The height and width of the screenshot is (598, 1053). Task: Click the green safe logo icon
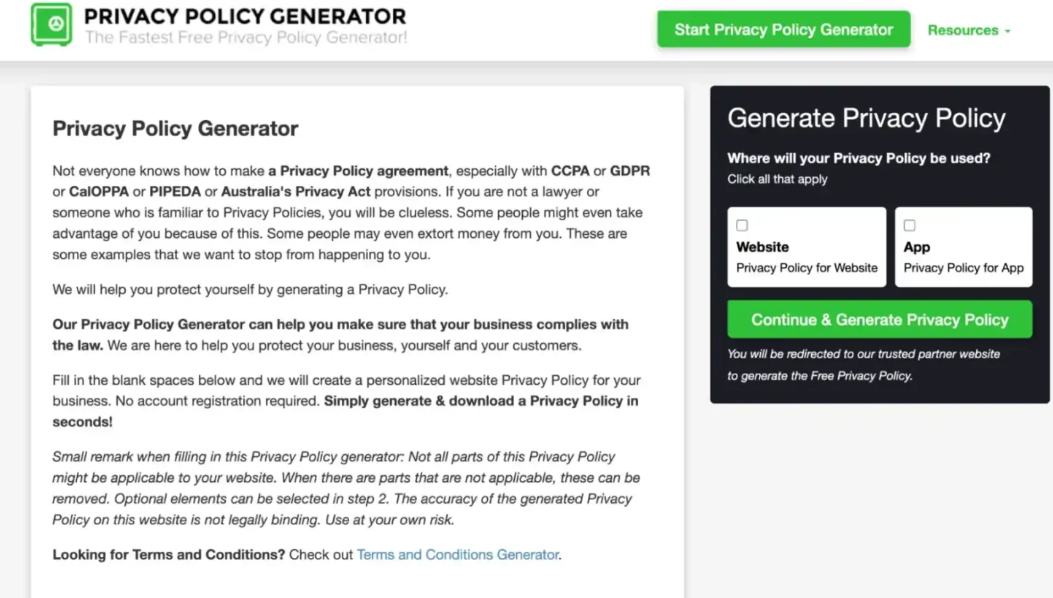[x=51, y=25]
